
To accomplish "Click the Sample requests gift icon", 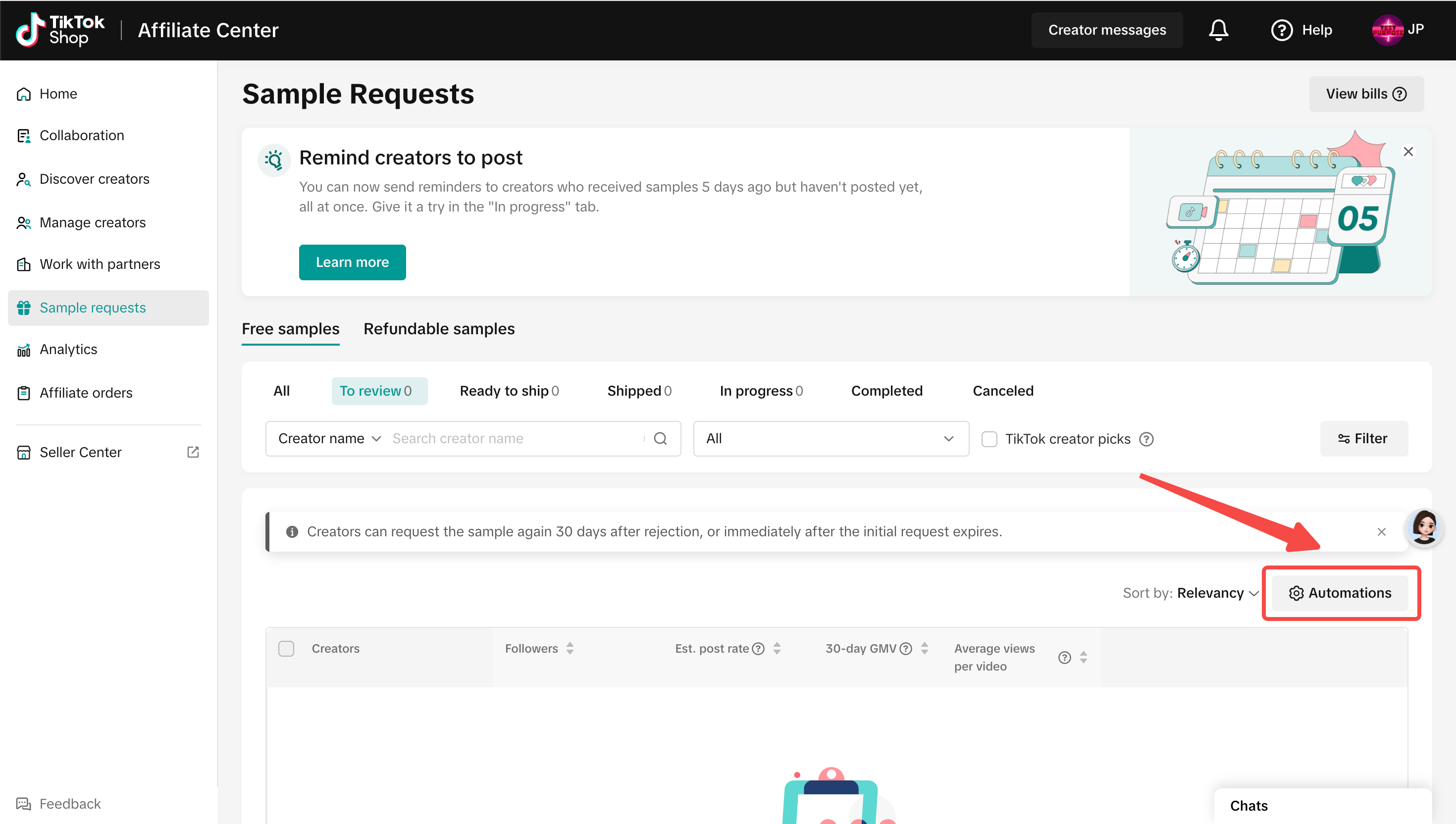I will (x=24, y=308).
